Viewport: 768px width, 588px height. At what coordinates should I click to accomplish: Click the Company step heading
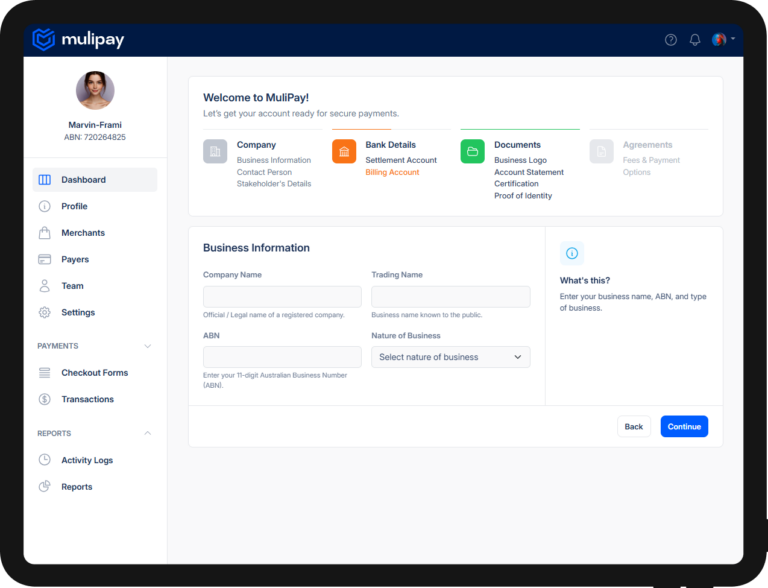tap(256, 145)
